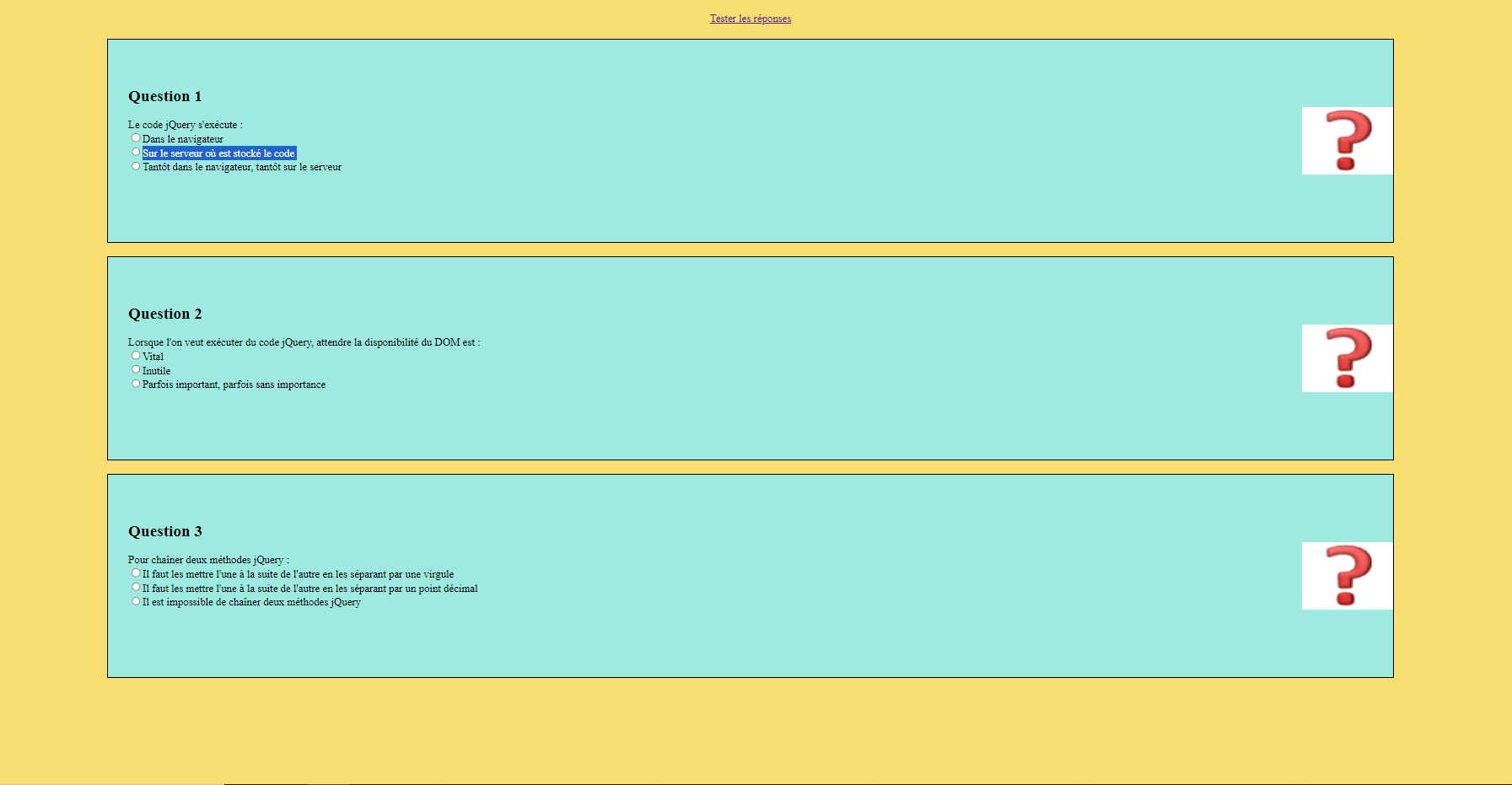The image size is (1512, 785).
Task: Click the question mark image in Question 2
Action: 1347,358
